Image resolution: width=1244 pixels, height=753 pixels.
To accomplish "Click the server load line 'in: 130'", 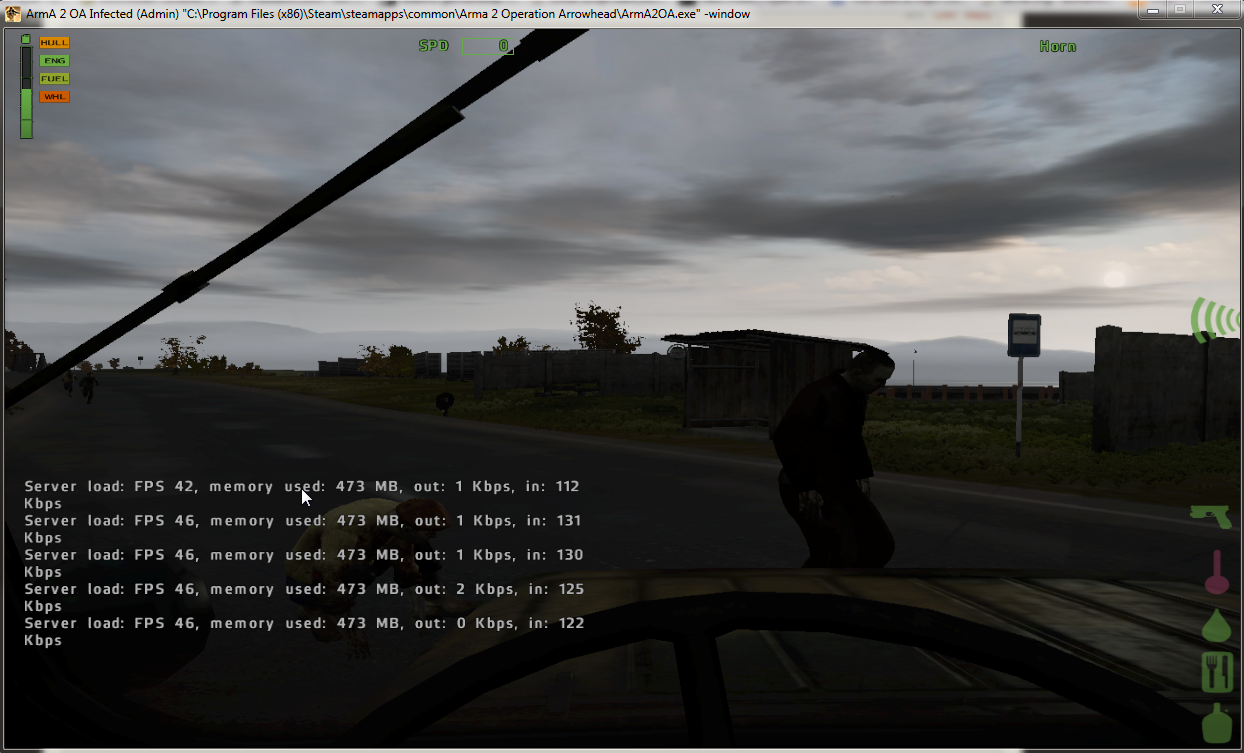I will point(304,563).
